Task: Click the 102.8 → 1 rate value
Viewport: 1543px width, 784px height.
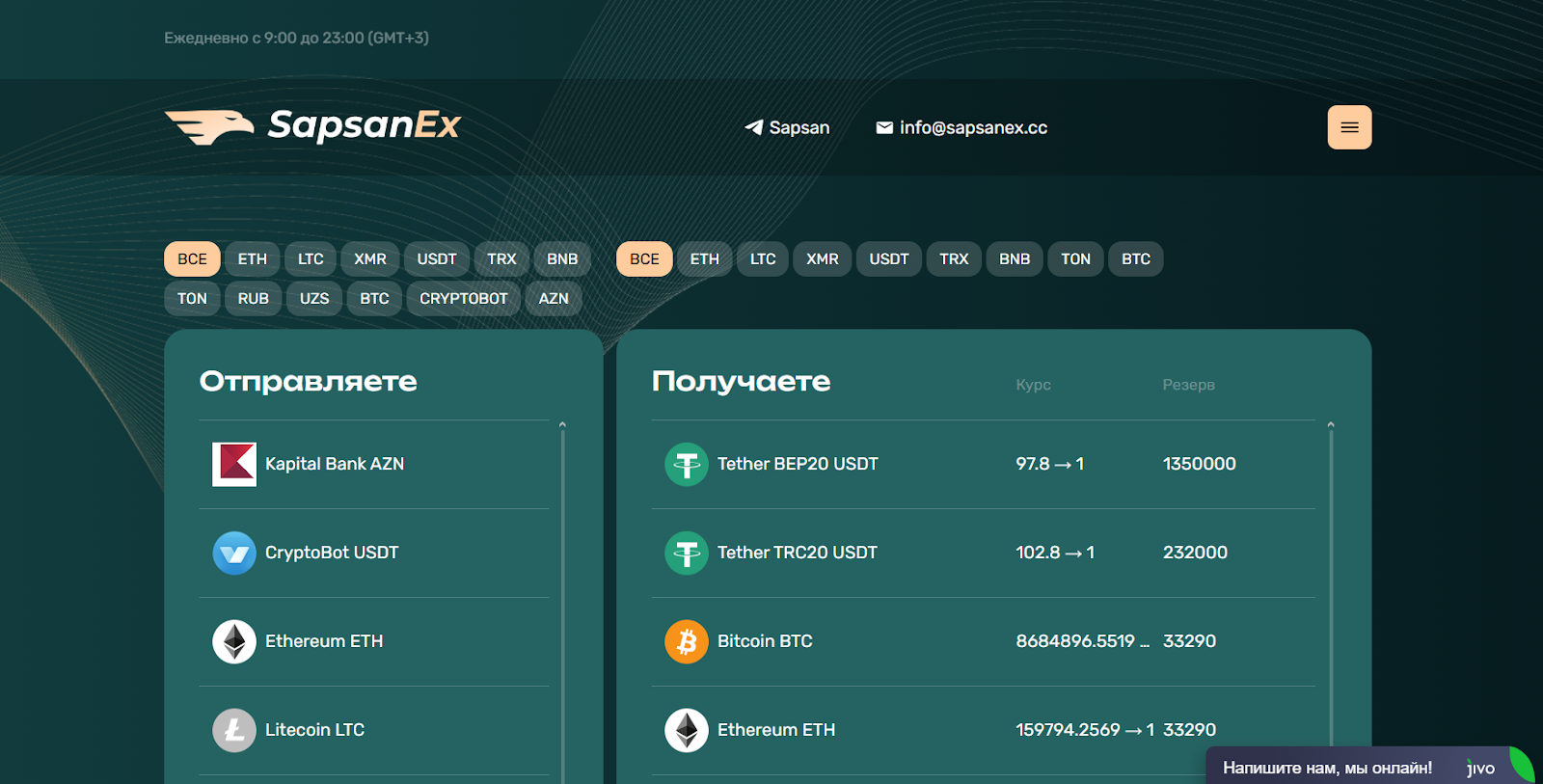Action: point(1055,553)
